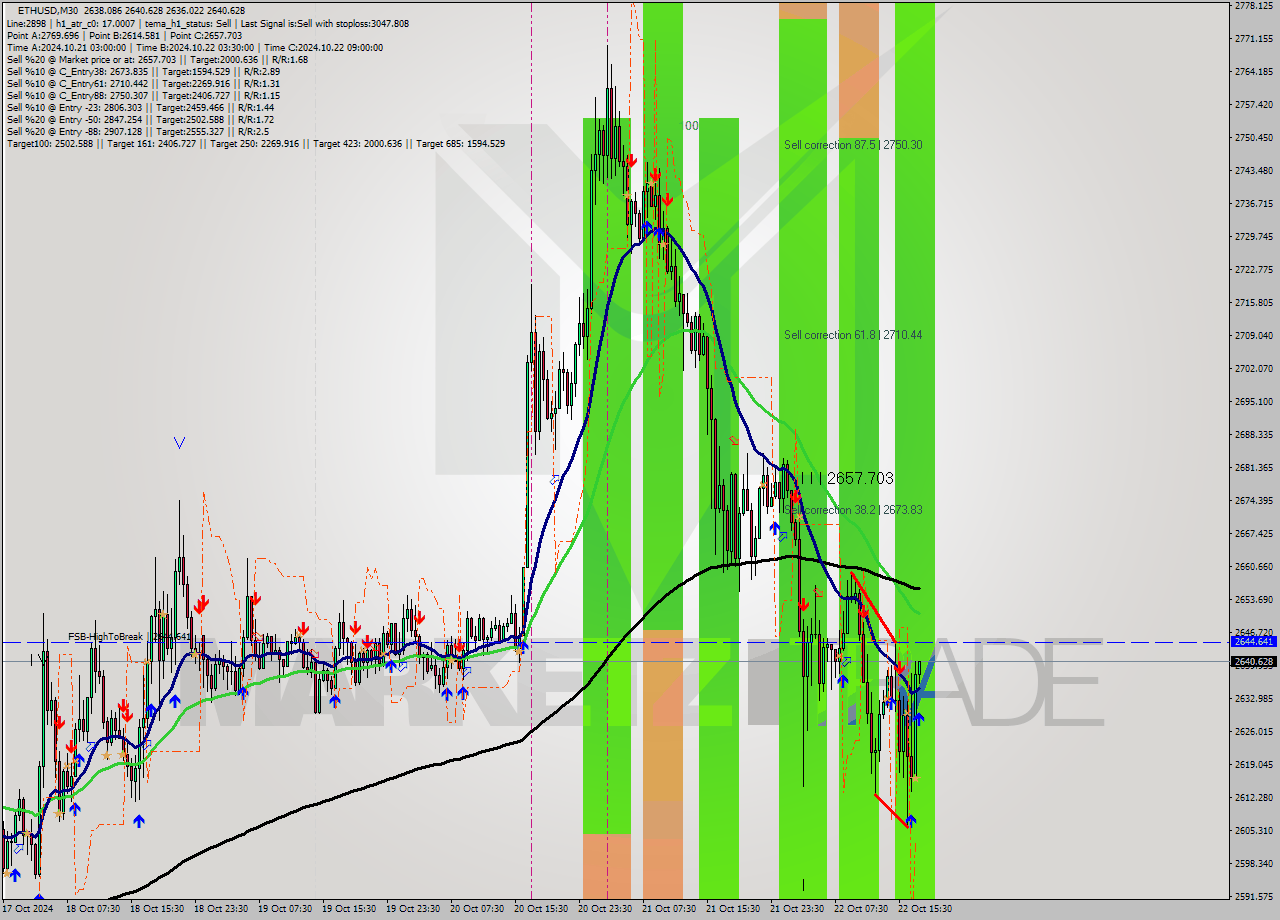This screenshot has width=1280, height=920.
Task: Click 2695.100 on the price axis
Action: (1254, 401)
